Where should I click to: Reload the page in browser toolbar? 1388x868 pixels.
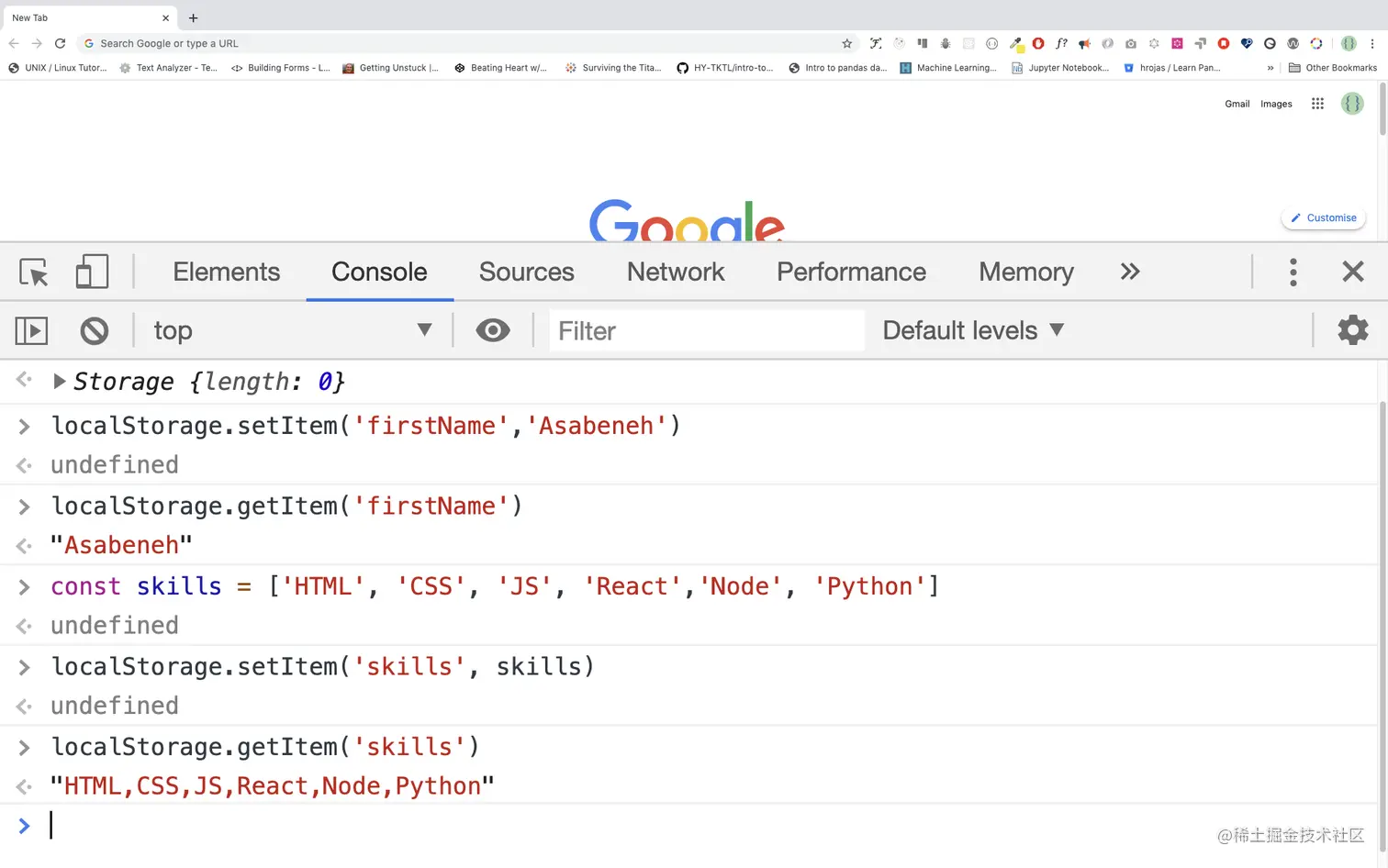(x=60, y=43)
